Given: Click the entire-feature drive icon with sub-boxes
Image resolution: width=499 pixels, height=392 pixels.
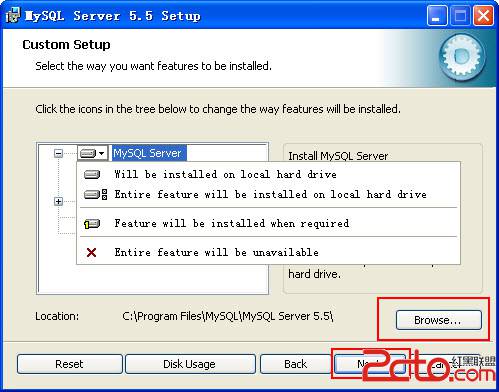Looking at the screenshot, I should click(x=96, y=194).
